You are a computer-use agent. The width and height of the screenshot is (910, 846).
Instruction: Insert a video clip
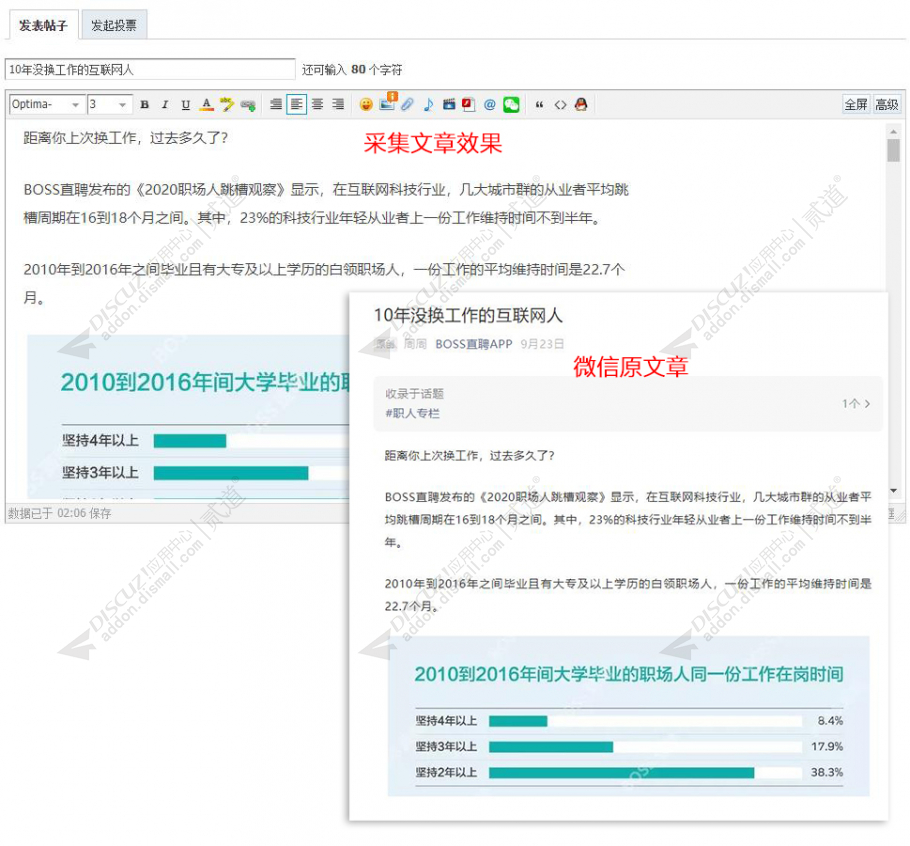coord(448,104)
